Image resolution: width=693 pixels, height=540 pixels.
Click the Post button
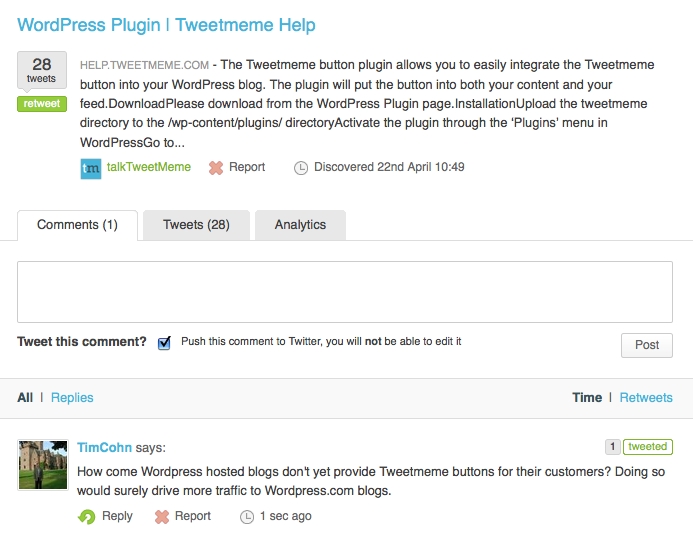pyautogui.click(x=647, y=345)
